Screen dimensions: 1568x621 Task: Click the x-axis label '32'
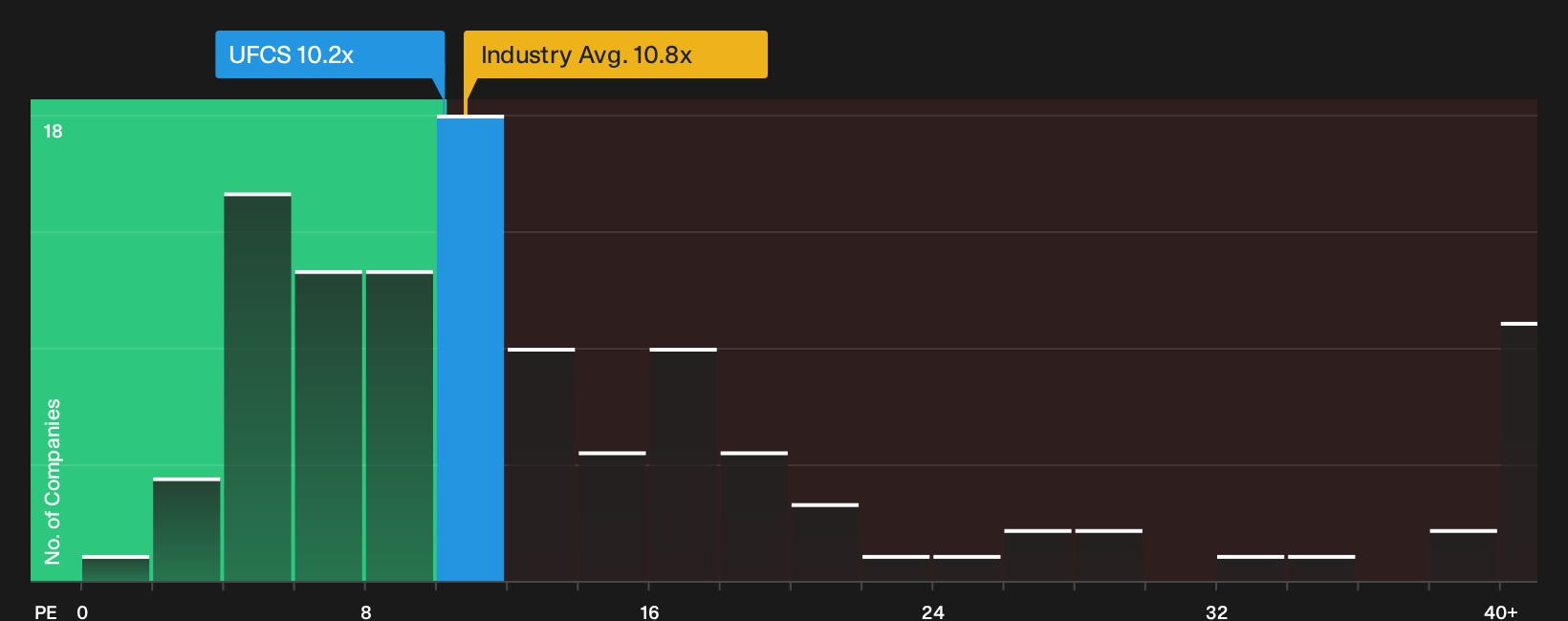pyautogui.click(x=1216, y=611)
